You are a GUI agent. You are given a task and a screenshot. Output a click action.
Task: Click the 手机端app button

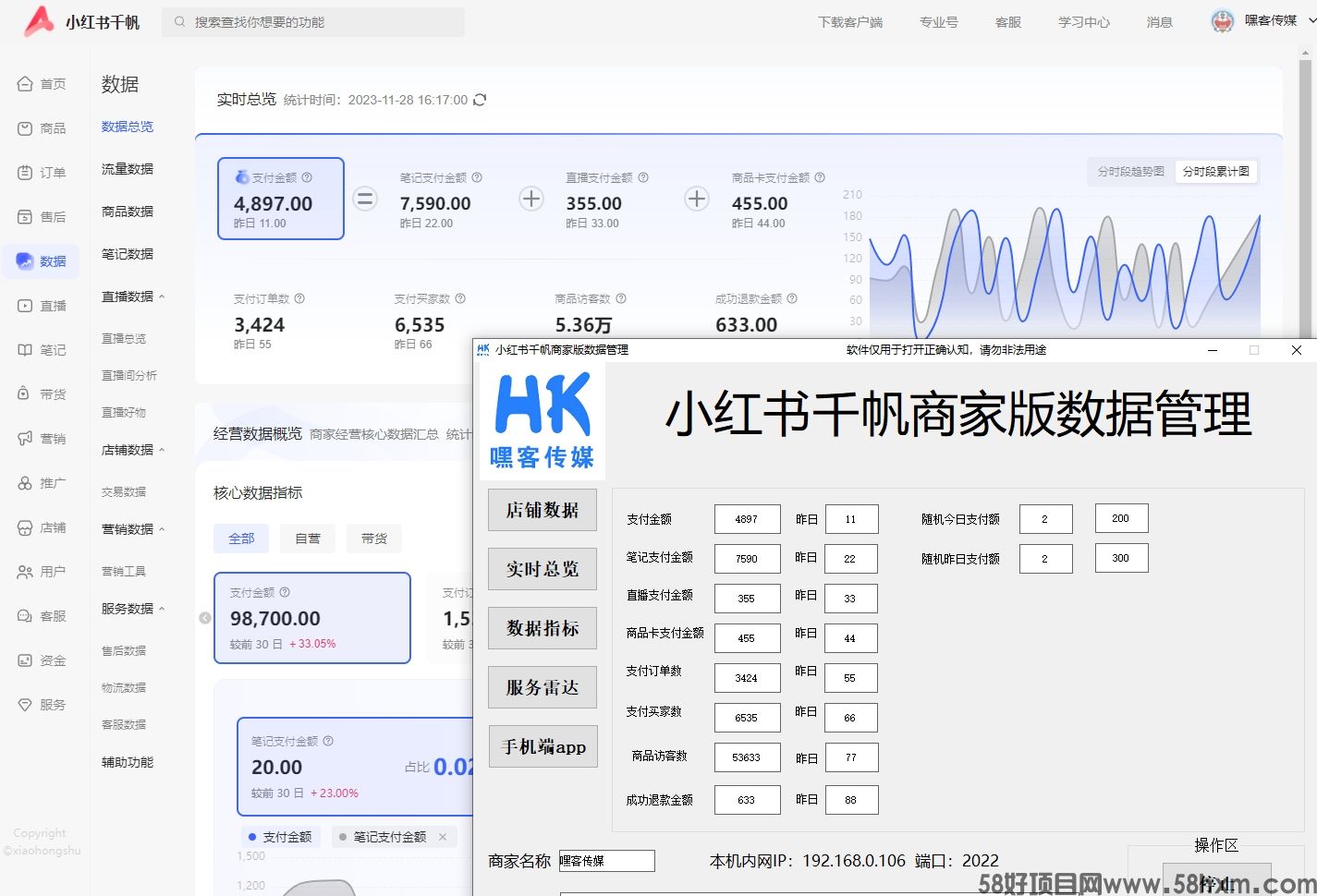(543, 746)
